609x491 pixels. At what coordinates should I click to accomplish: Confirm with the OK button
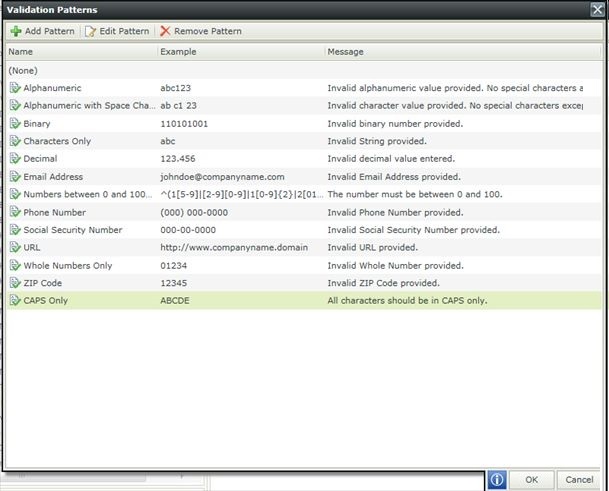point(531,480)
